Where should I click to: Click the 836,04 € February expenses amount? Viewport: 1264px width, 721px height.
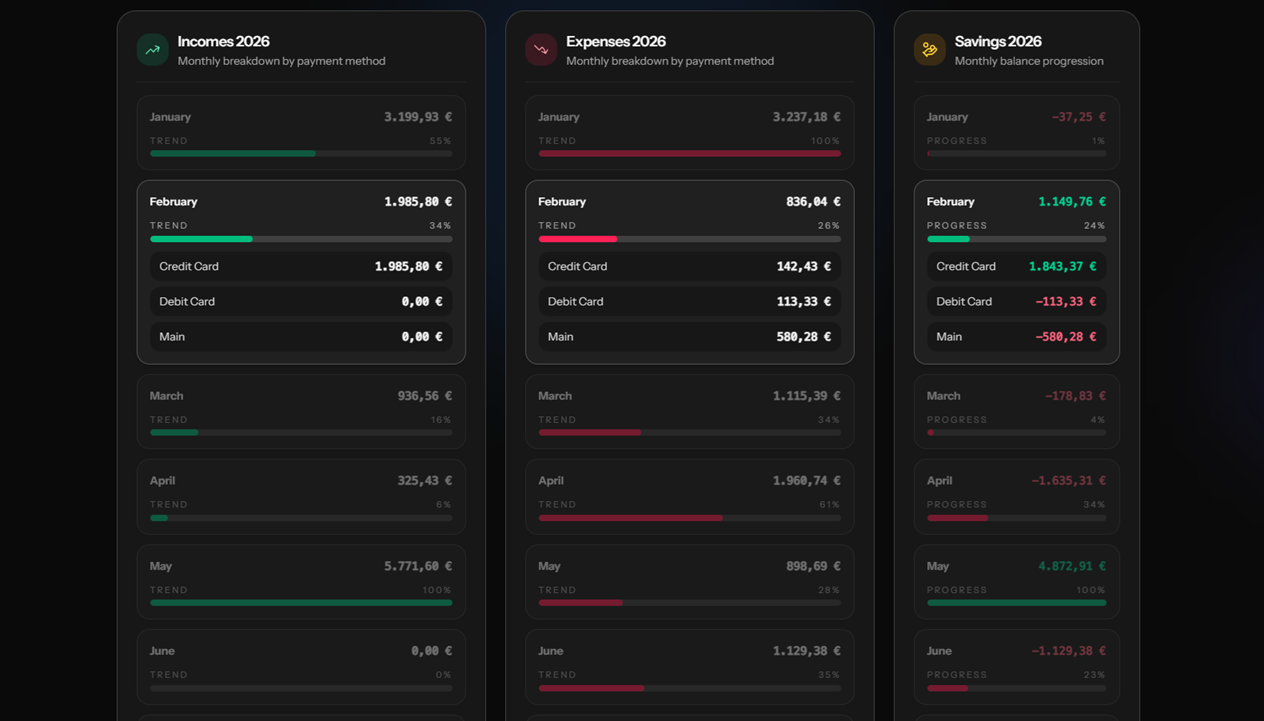[x=813, y=202]
